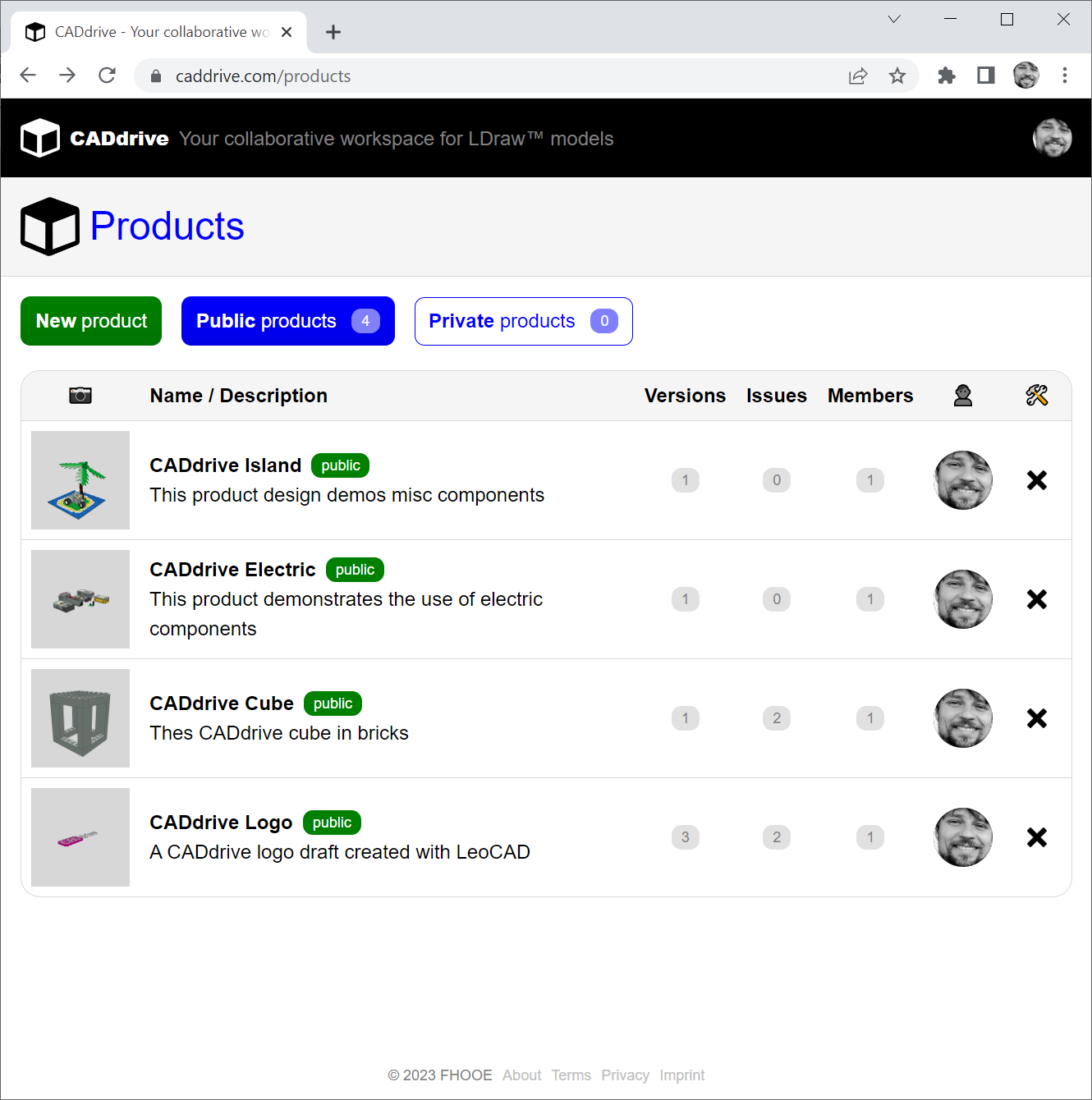Open a new browser tab

333,32
